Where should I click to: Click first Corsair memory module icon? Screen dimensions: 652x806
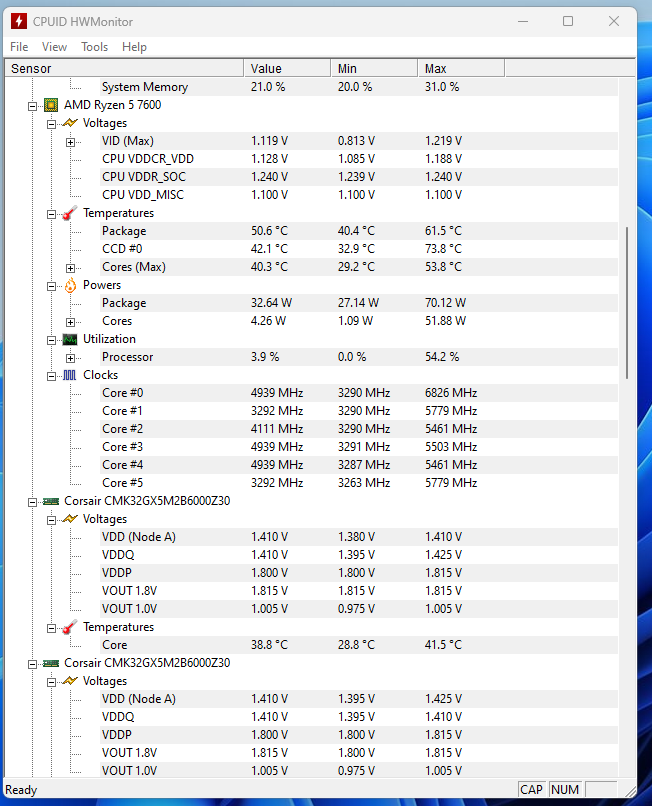[50, 501]
